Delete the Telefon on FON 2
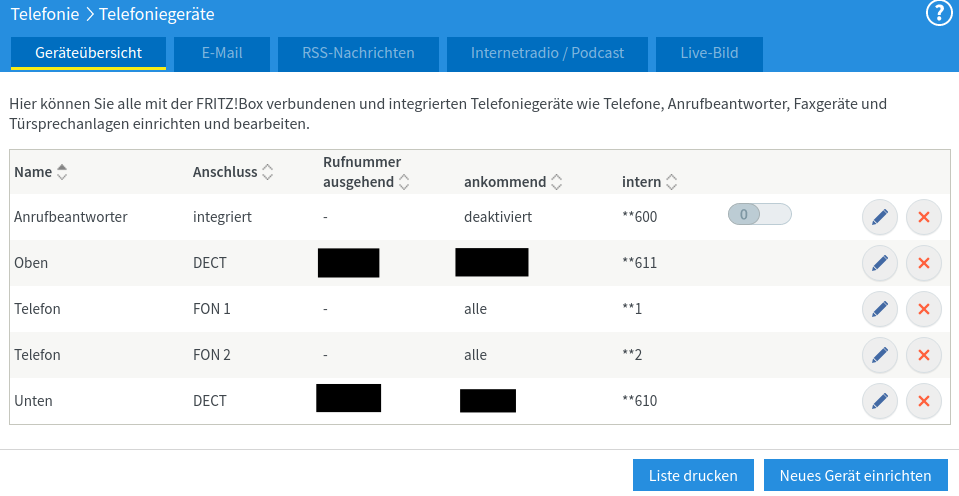959x496 pixels. point(924,355)
